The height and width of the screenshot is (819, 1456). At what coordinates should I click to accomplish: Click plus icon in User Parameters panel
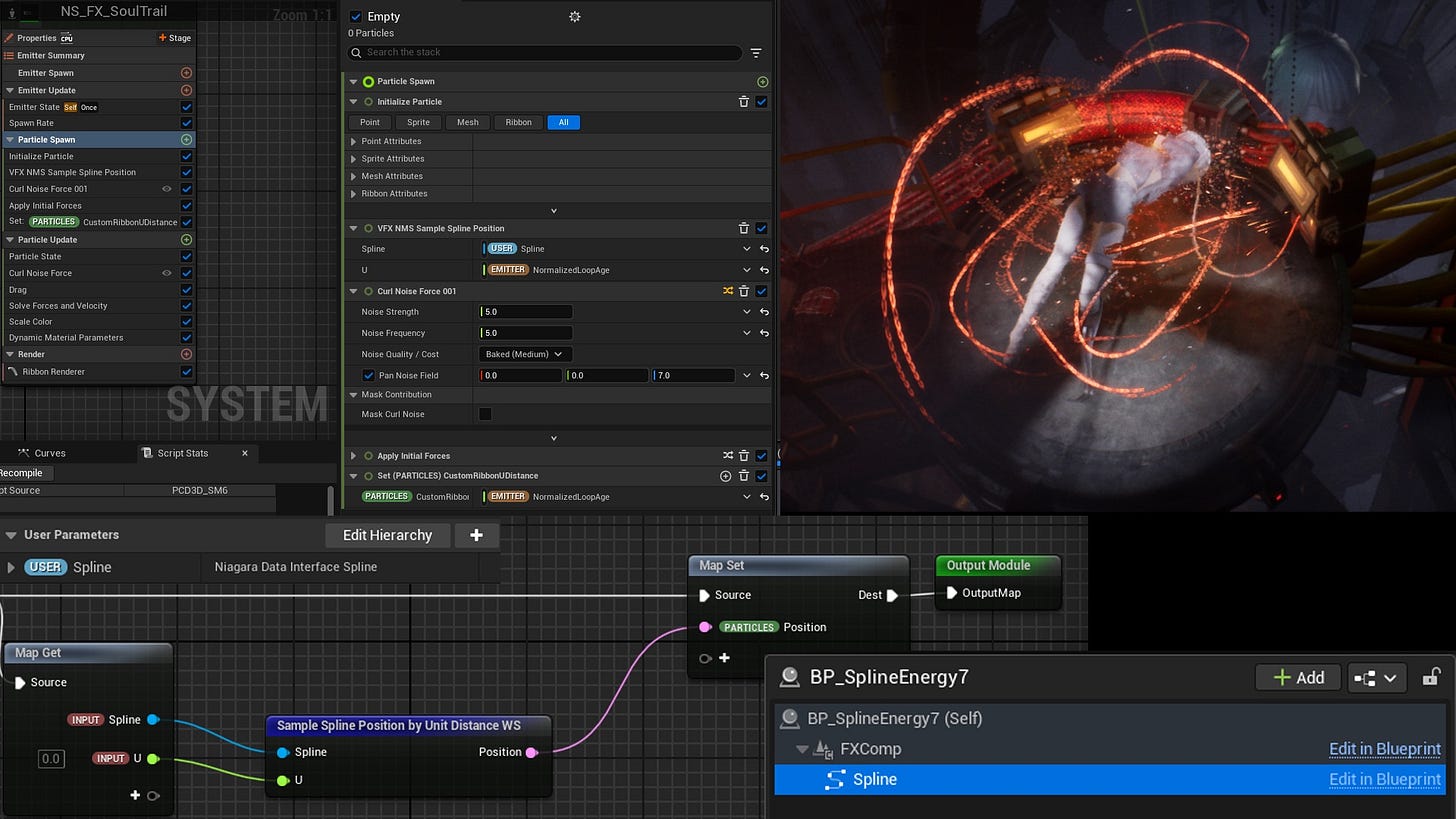click(476, 535)
